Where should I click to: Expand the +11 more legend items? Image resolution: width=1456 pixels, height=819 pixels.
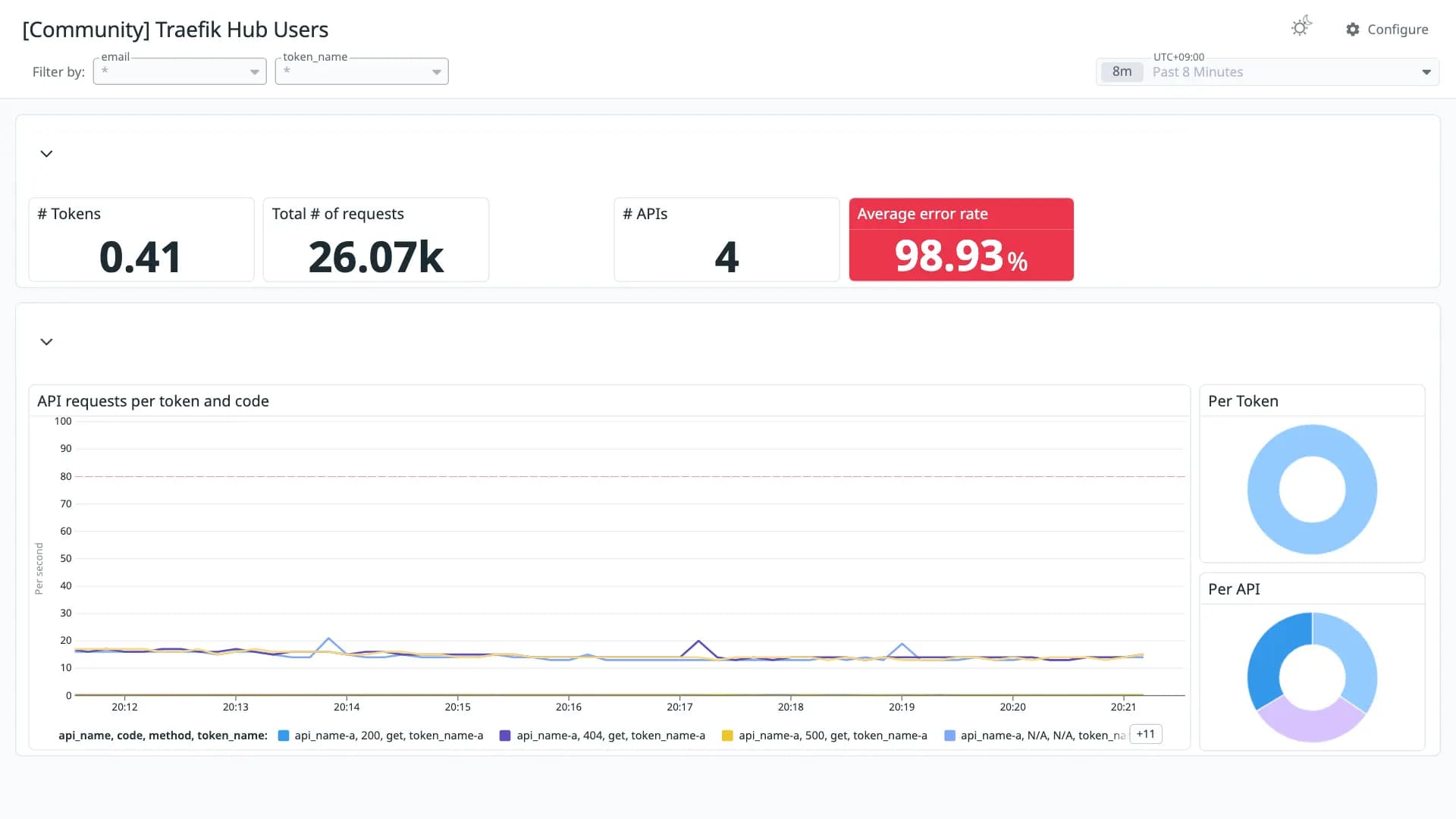[1146, 734]
